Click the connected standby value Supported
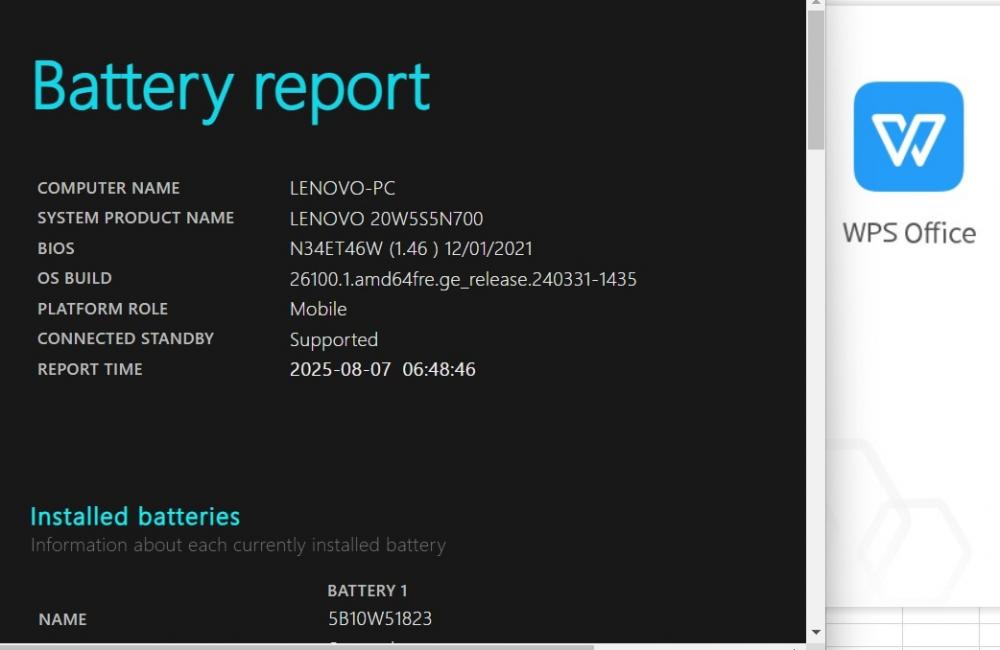Screen dimensions: 1000x650 pyautogui.click(x=334, y=339)
